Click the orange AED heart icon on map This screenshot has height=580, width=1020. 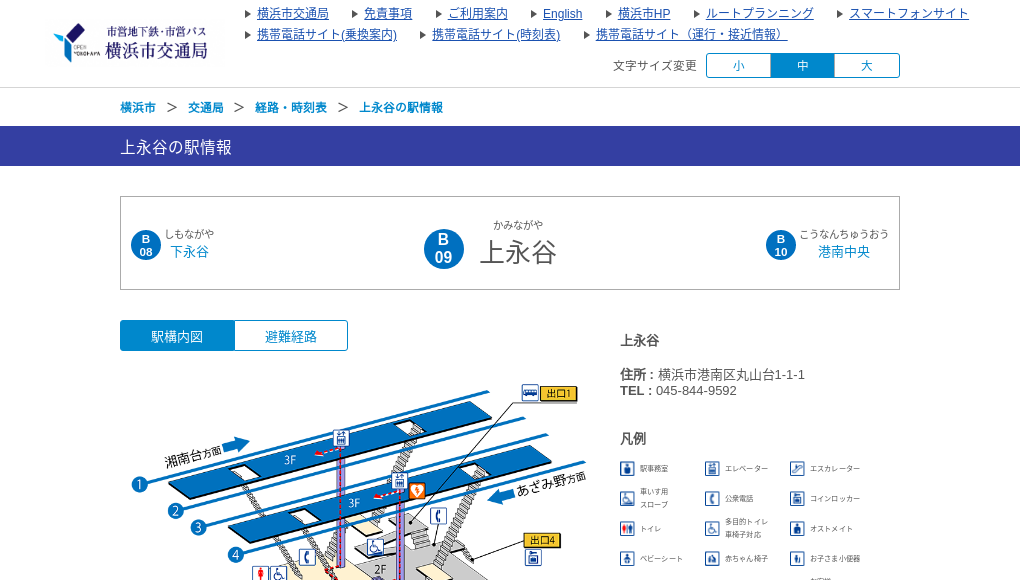coord(417,491)
